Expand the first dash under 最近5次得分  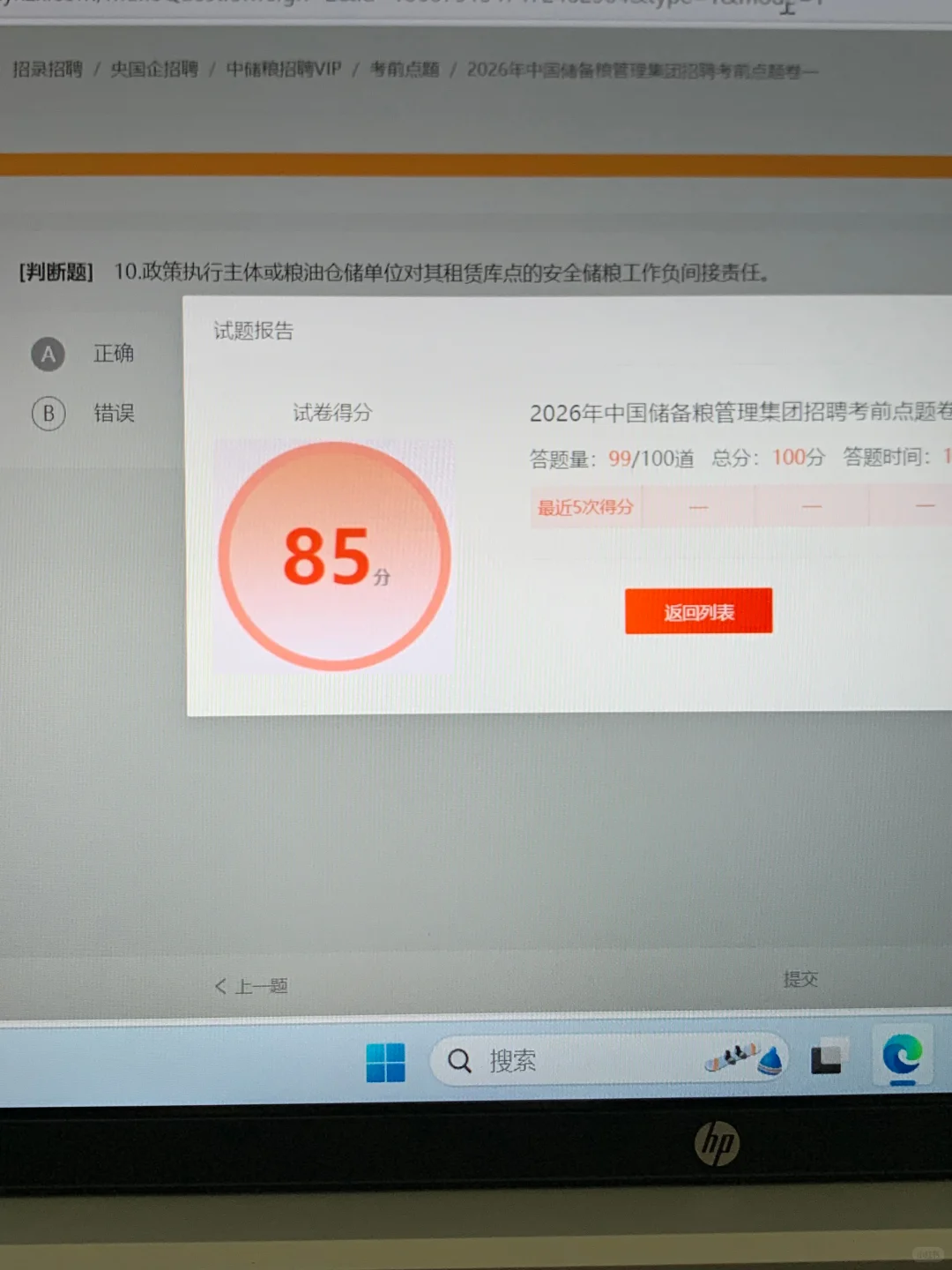pyautogui.click(x=698, y=507)
